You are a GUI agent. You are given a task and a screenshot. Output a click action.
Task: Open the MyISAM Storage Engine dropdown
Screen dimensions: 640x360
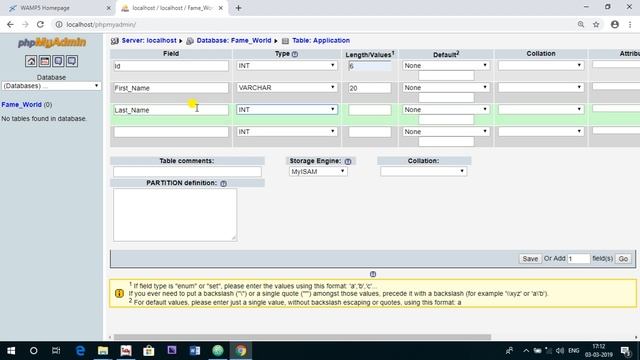pos(318,171)
